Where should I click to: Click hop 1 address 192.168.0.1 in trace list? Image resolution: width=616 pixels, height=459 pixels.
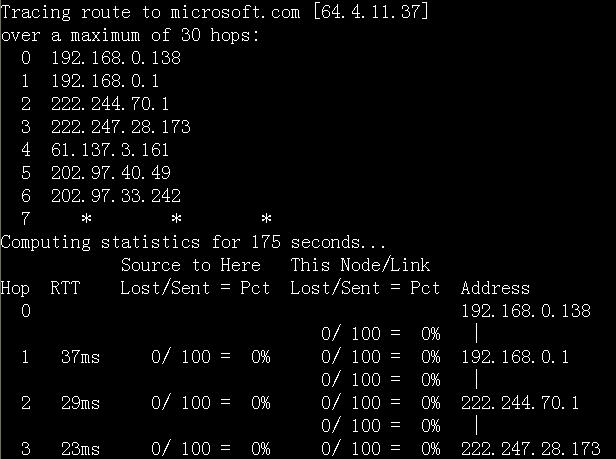click(105, 81)
